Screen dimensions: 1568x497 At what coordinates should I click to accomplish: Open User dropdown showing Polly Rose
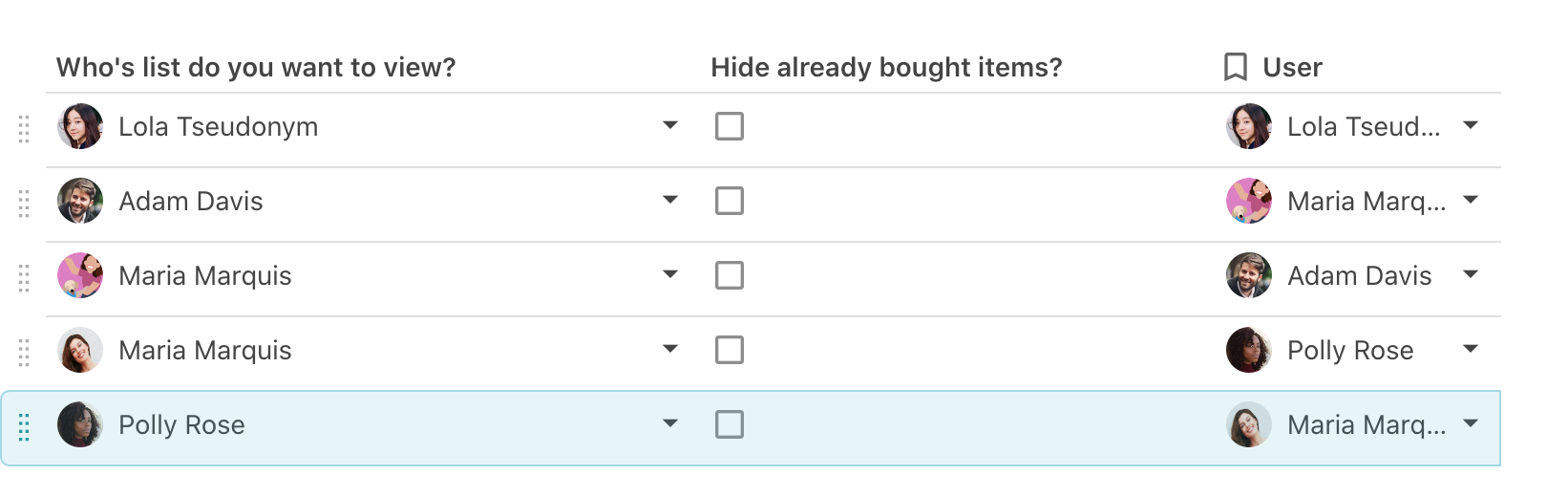tap(1471, 349)
